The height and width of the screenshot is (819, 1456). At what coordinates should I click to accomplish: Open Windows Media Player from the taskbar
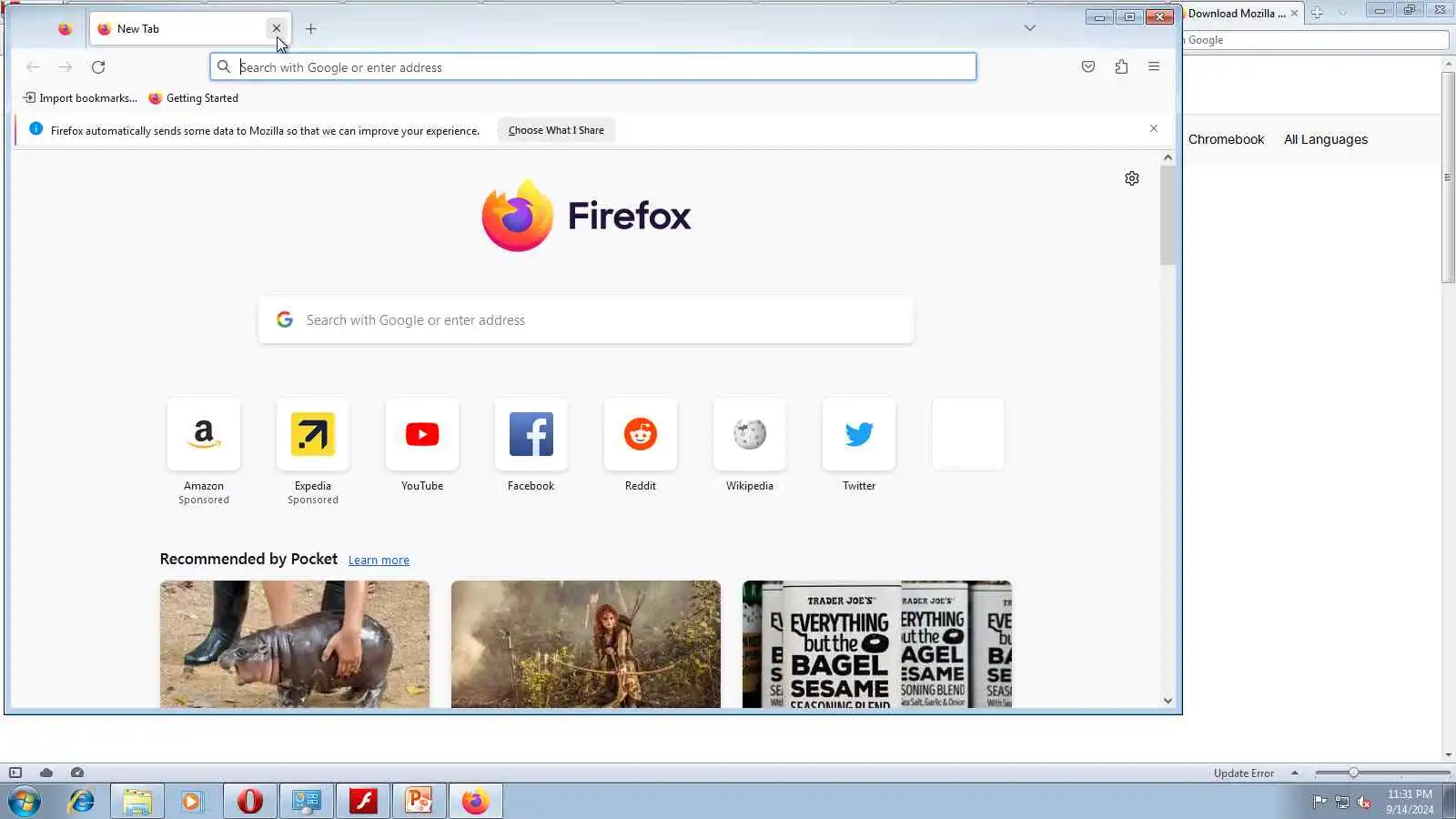click(x=193, y=802)
